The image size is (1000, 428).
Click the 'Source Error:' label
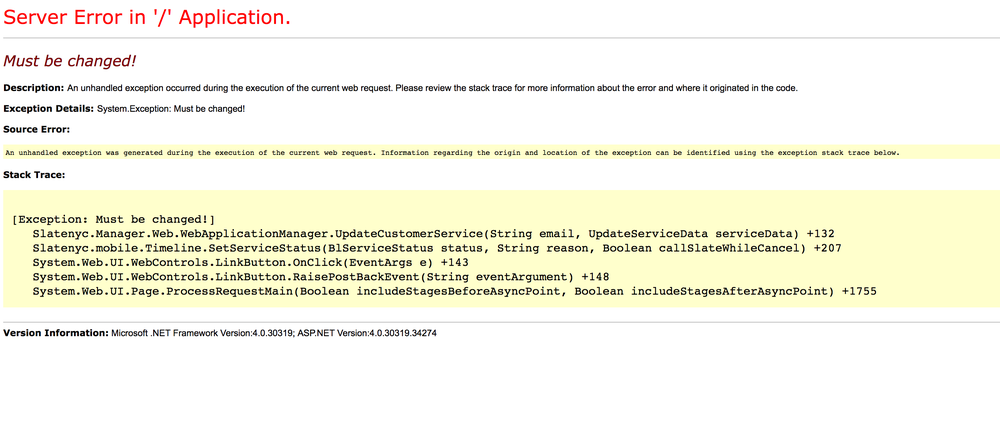click(36, 129)
